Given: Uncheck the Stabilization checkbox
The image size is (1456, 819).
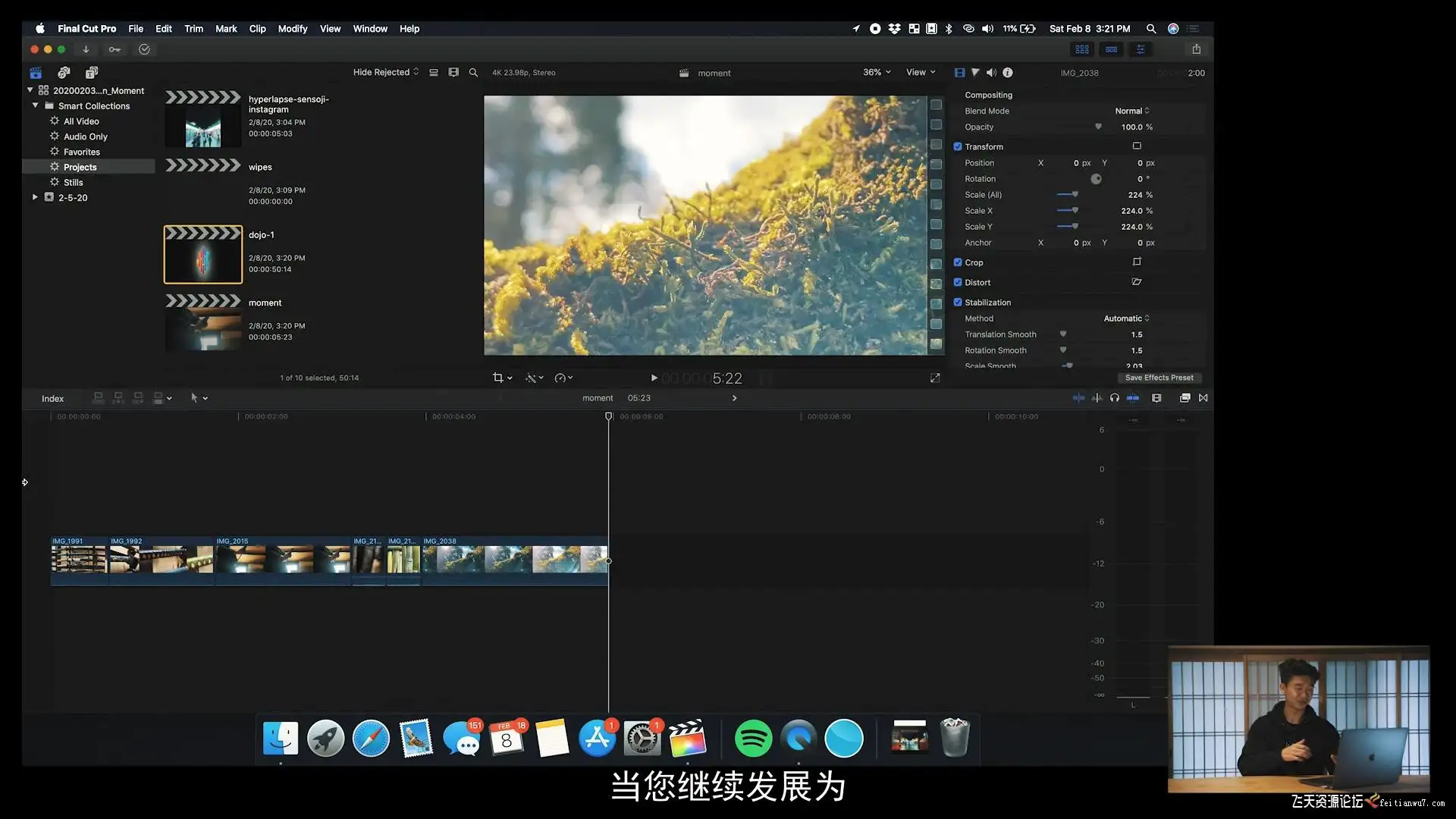Looking at the screenshot, I should click(958, 303).
